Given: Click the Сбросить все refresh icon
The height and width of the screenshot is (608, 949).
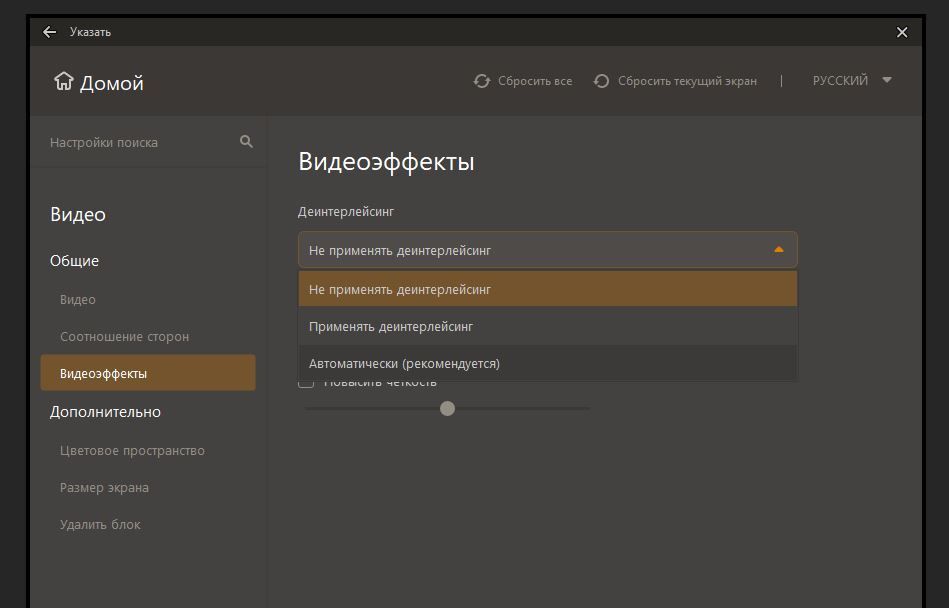Looking at the screenshot, I should [x=482, y=81].
